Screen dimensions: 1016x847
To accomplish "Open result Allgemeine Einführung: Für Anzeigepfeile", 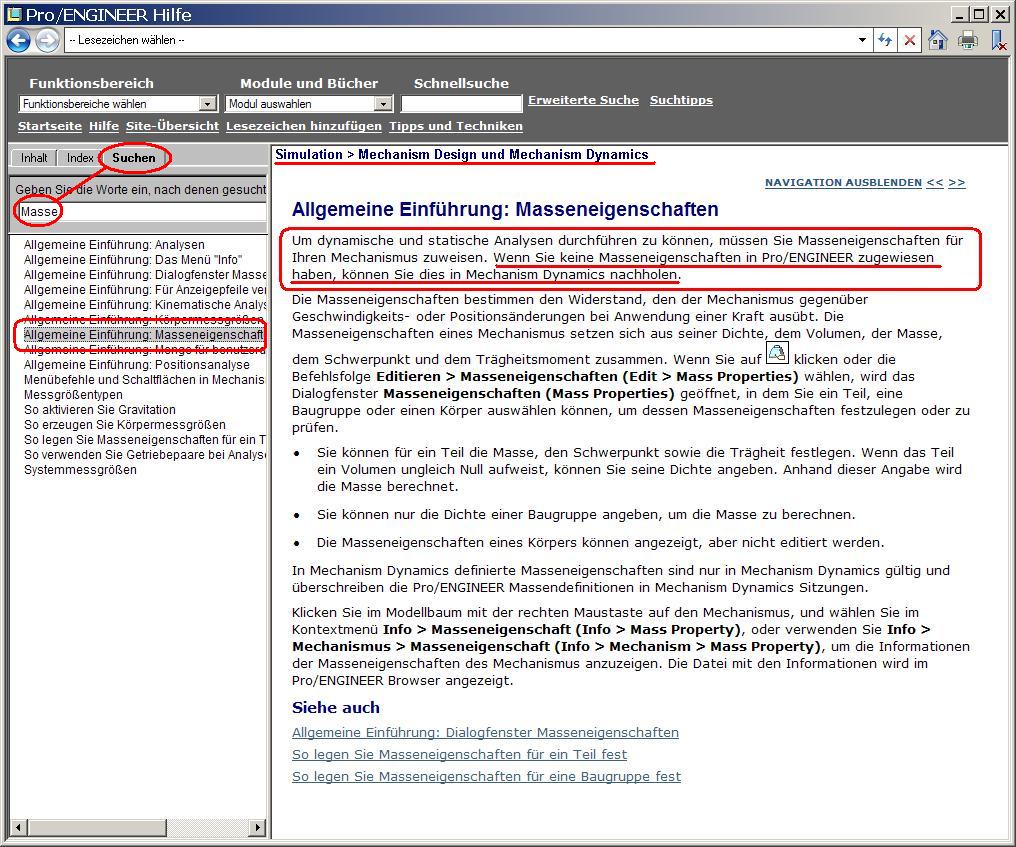I will 144,290.
